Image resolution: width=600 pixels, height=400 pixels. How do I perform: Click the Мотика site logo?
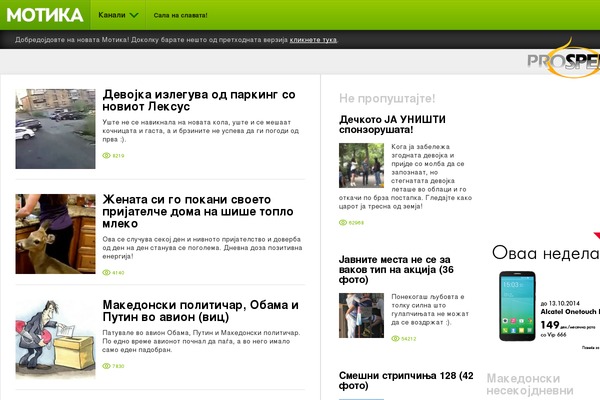pos(42,16)
